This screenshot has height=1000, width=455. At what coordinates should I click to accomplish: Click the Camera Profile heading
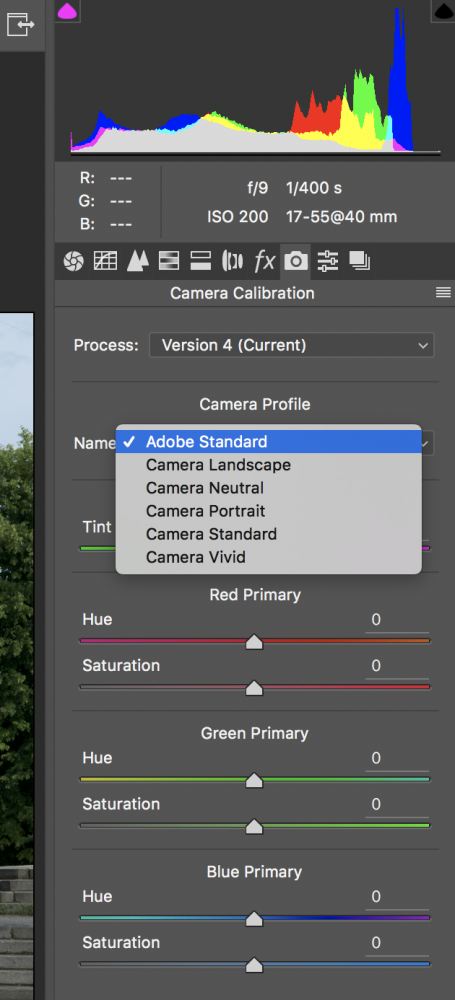click(255, 404)
